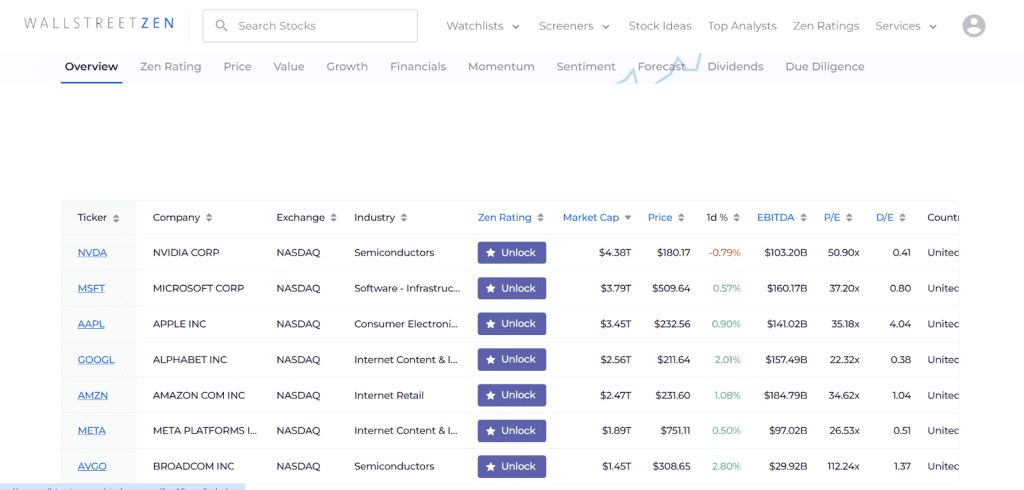Open the AAPL ticker link
1024x490 pixels.
91,324
